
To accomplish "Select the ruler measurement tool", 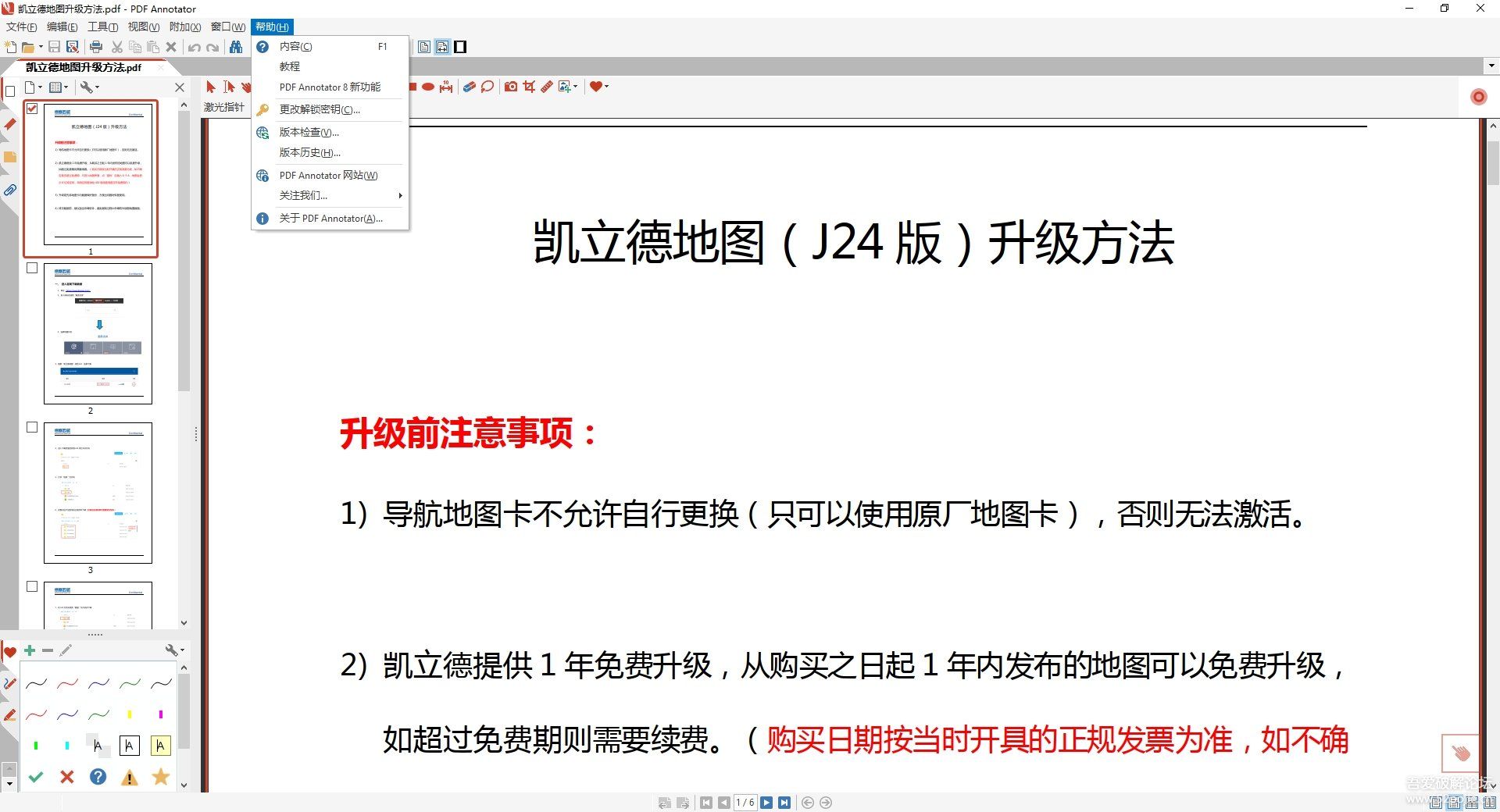I will (x=547, y=87).
